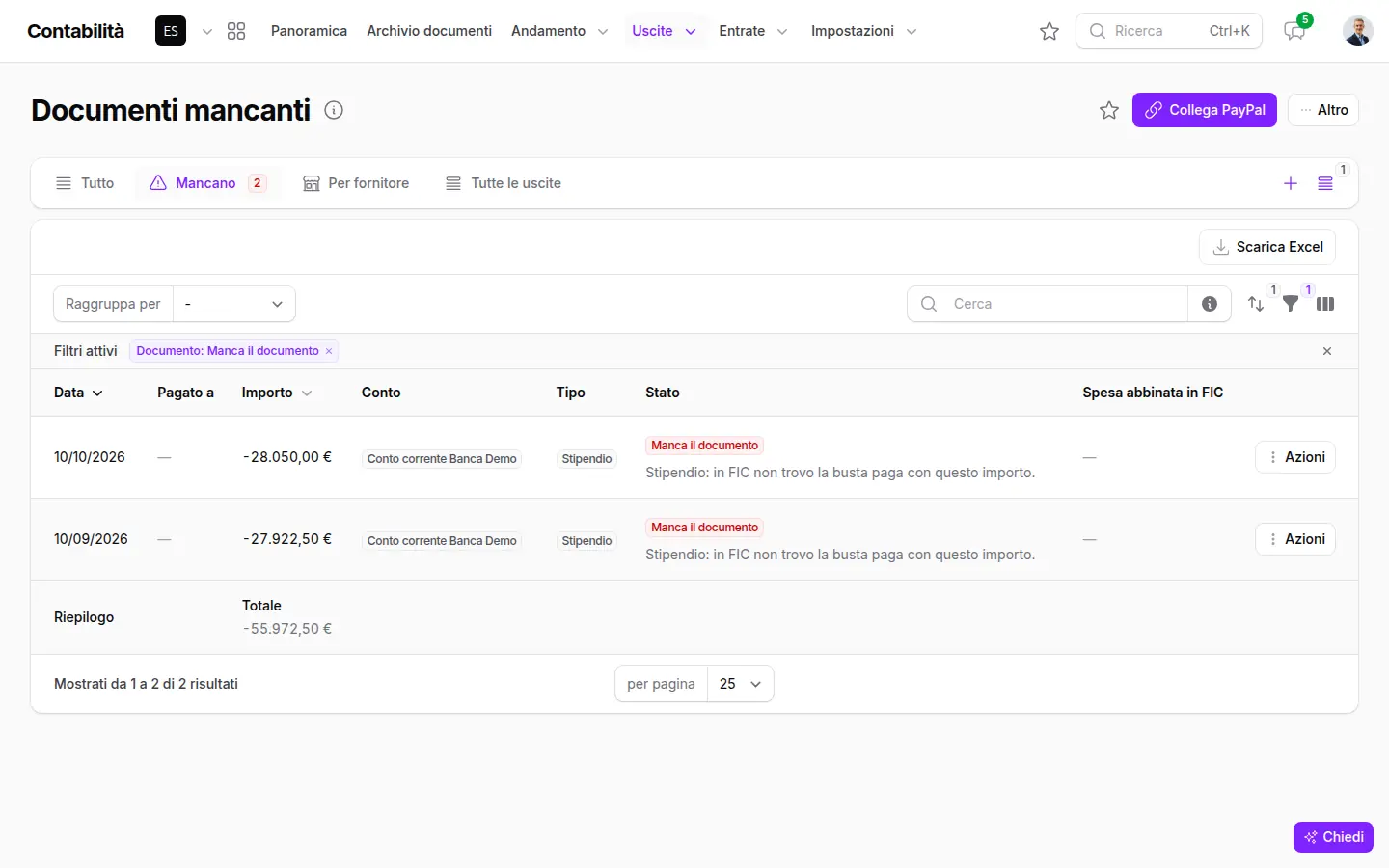Open the chat messages icon with badge

pyautogui.click(x=1294, y=31)
